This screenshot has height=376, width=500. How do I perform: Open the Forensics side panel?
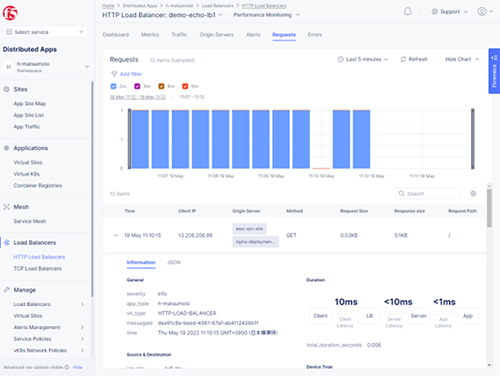[x=494, y=71]
